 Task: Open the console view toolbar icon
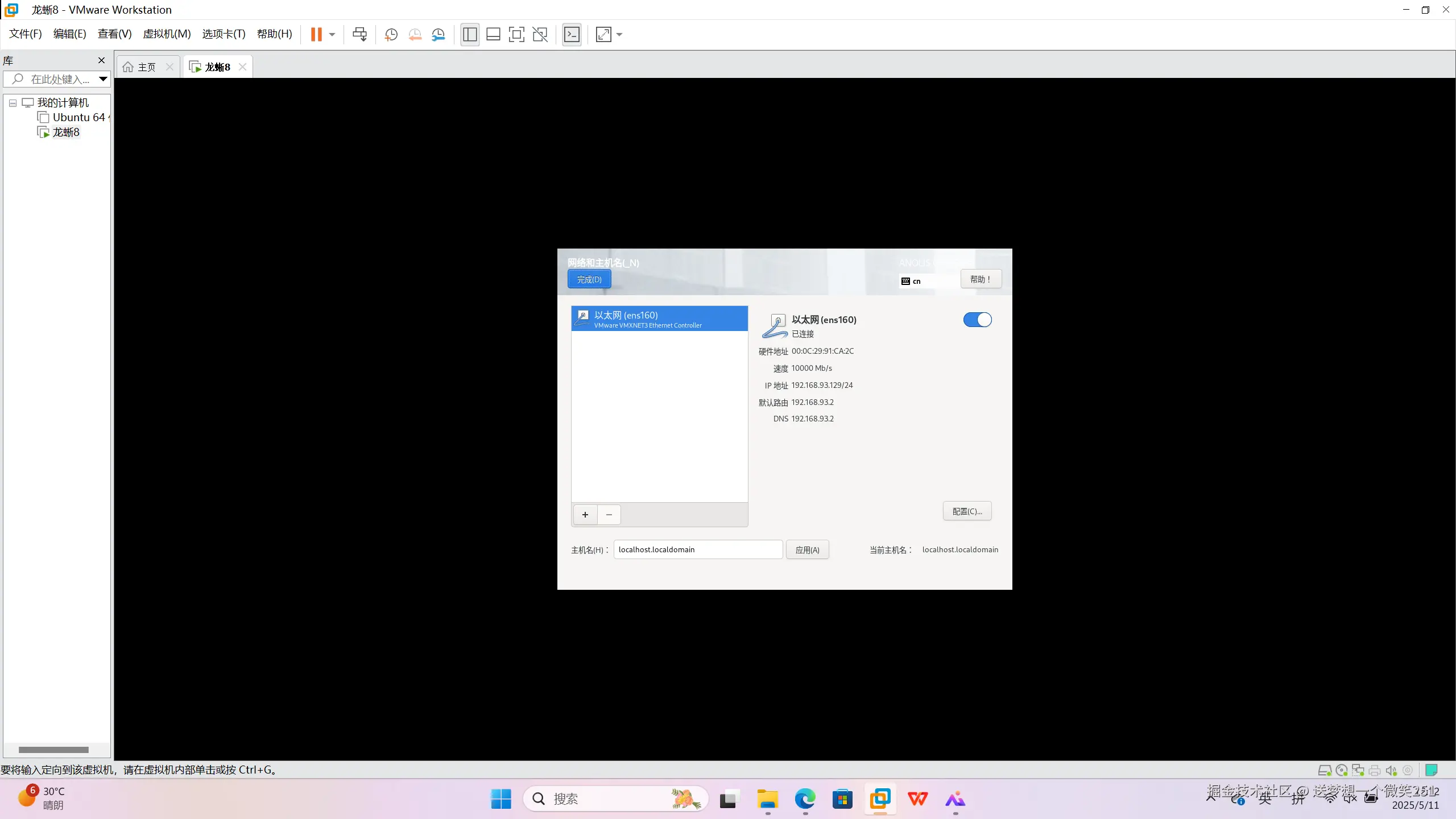point(572,35)
